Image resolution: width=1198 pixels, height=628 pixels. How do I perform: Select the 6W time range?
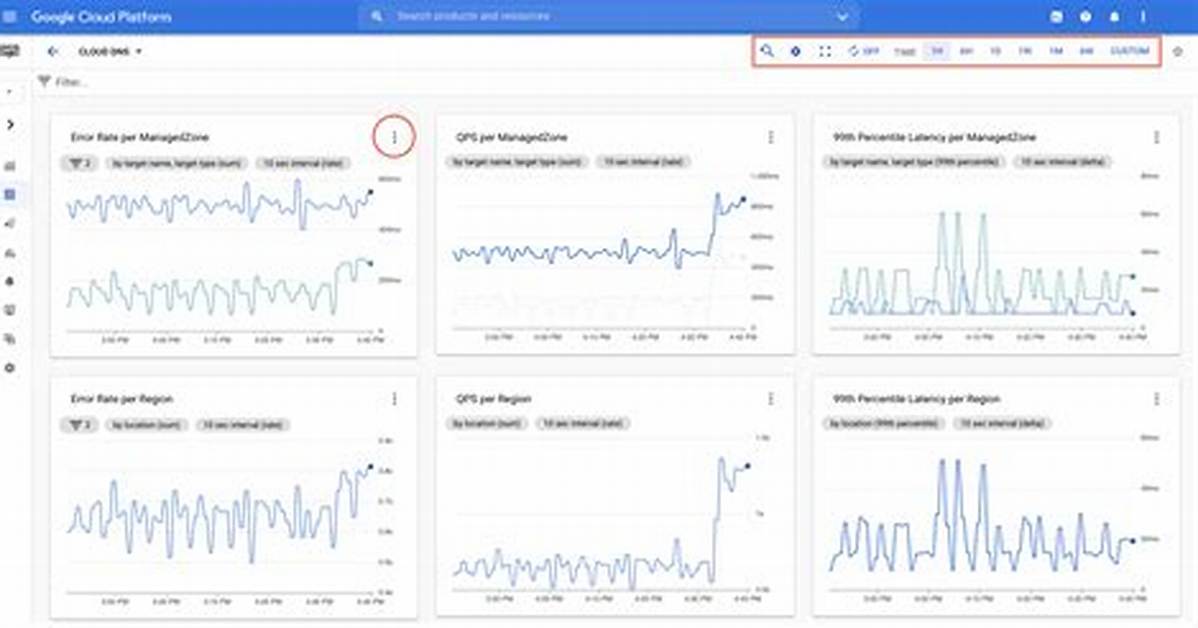point(1086,51)
